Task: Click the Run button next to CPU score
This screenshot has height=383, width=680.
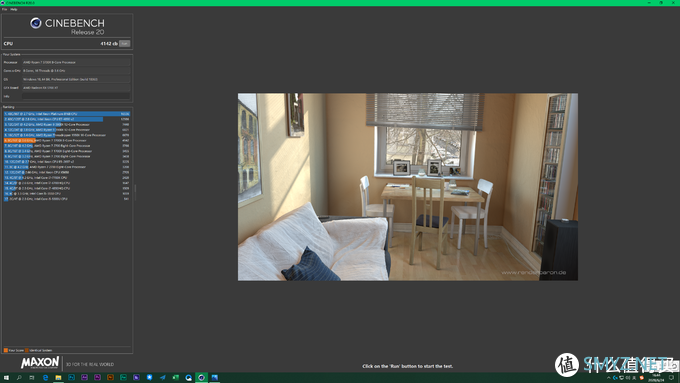Action: tap(124, 43)
